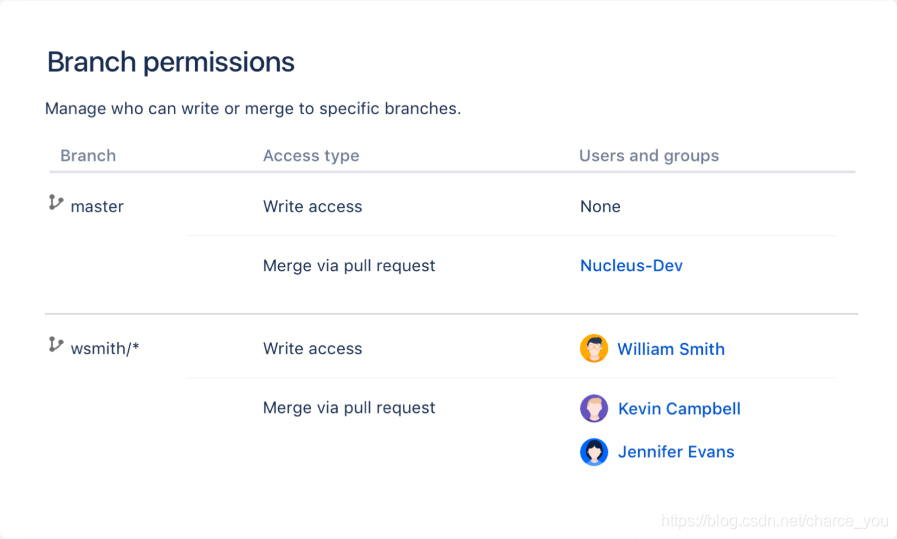The width and height of the screenshot is (897, 539).
Task: Click the Branch permissions heading
Action: coord(170,62)
